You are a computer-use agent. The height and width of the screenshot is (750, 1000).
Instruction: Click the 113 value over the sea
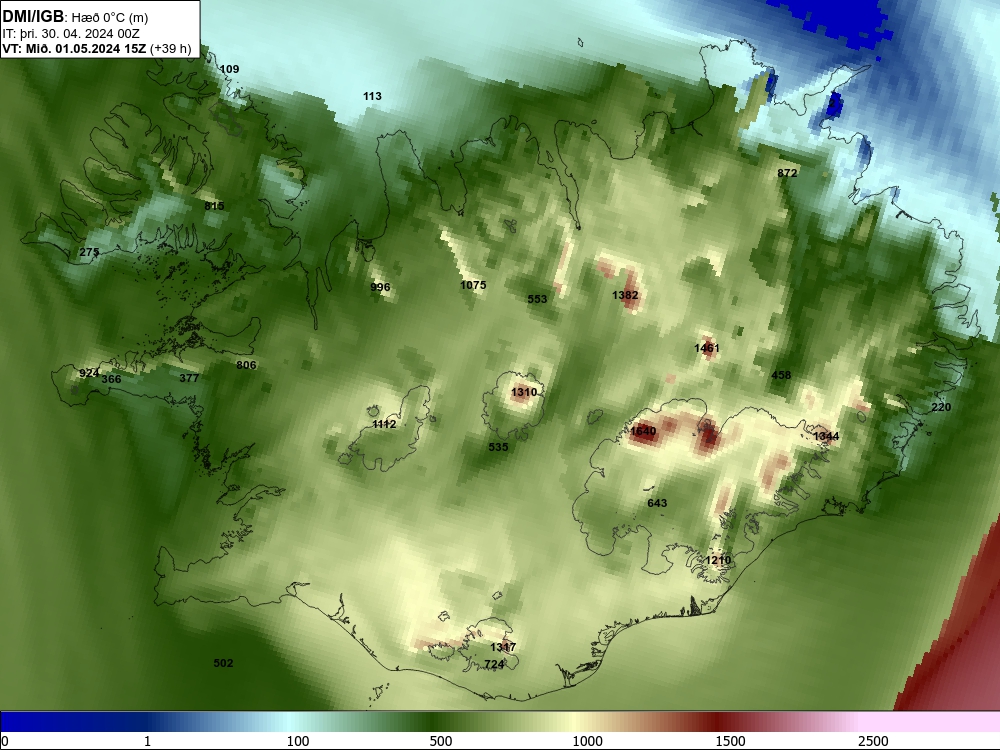point(372,96)
